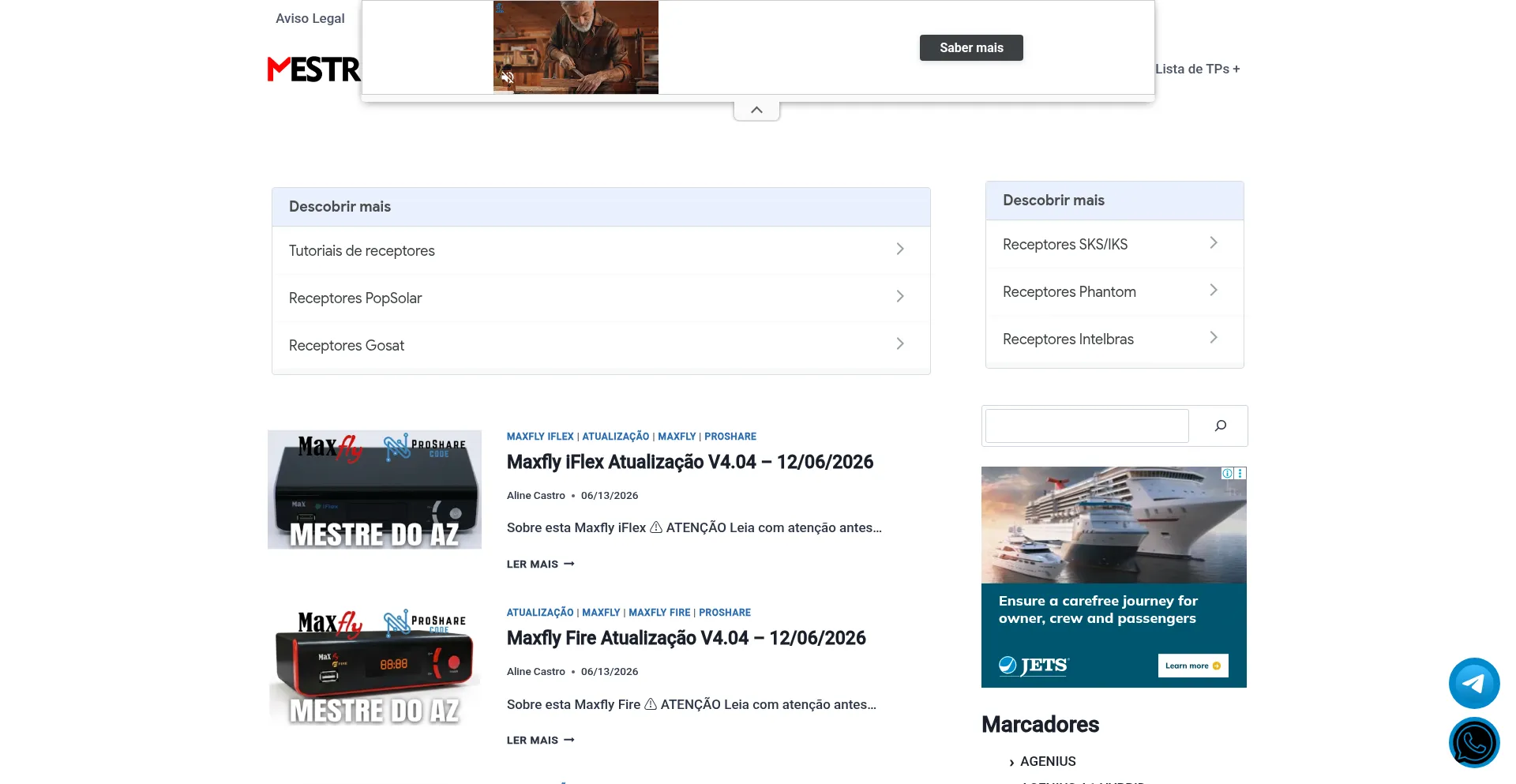Click MAXFLY IFLEX category tag
The width and height of the screenshot is (1516, 784).
point(540,437)
